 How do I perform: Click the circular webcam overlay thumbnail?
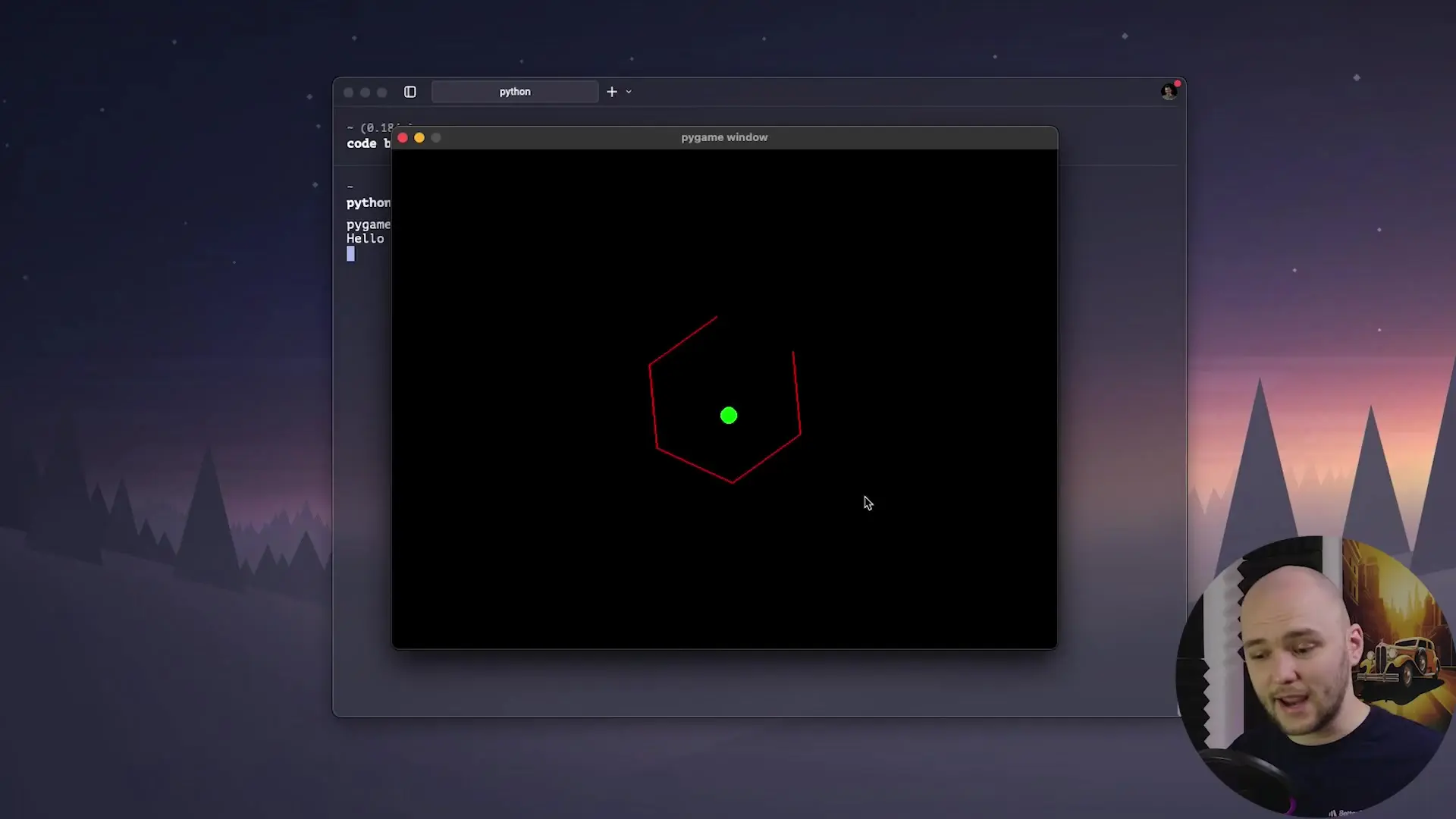click(1316, 675)
